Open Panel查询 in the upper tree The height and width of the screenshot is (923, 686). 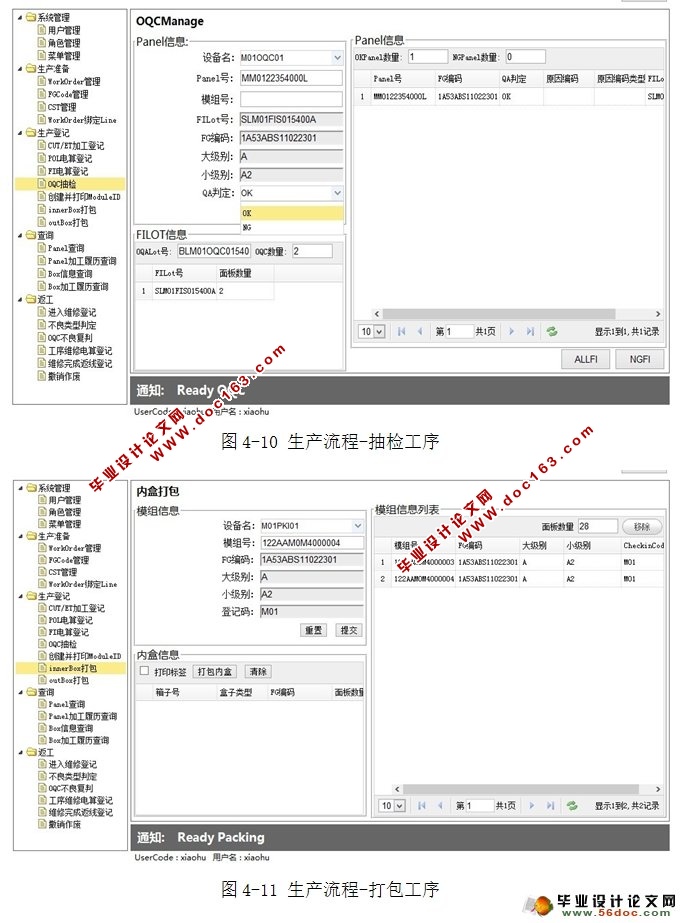66,248
